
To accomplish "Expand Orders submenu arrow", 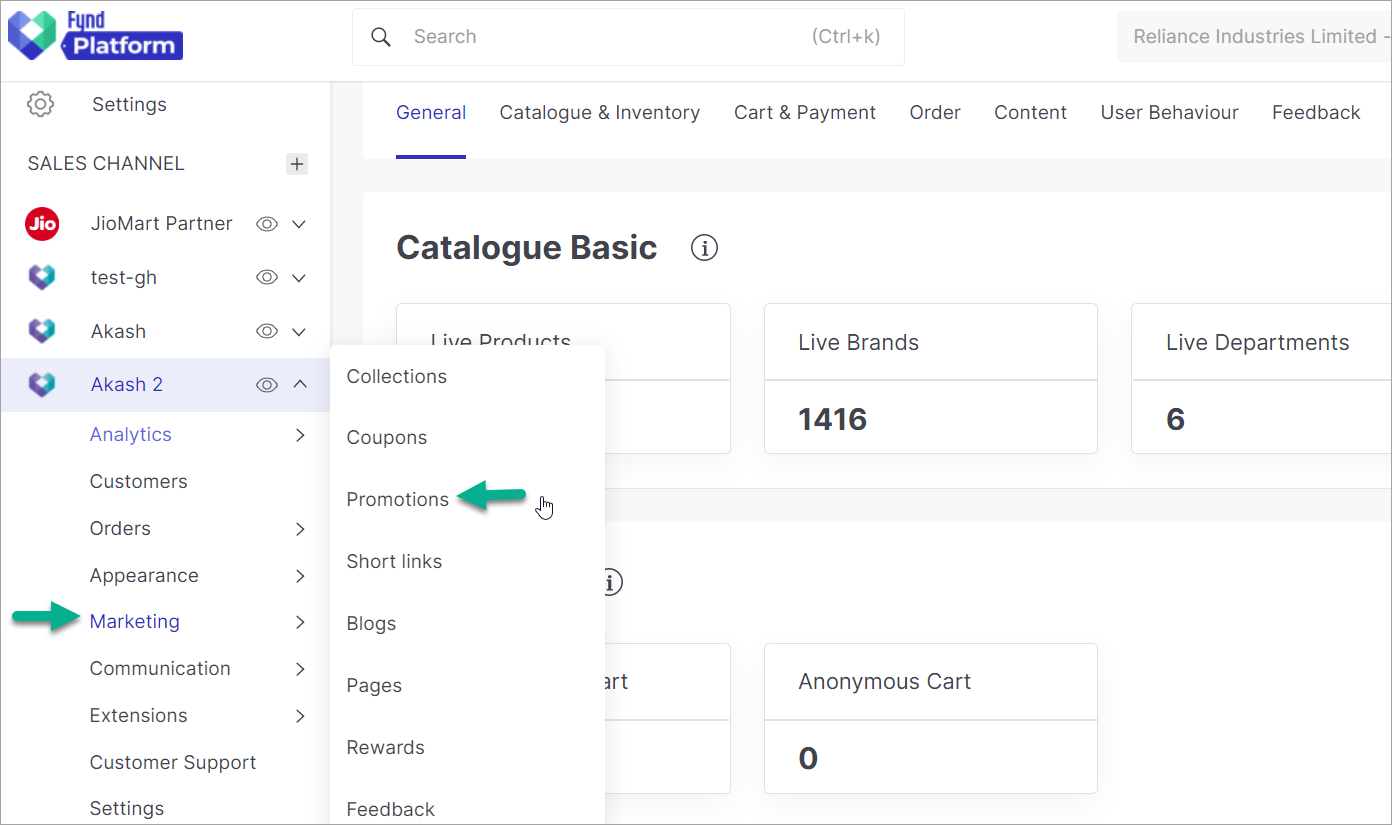I will point(300,529).
